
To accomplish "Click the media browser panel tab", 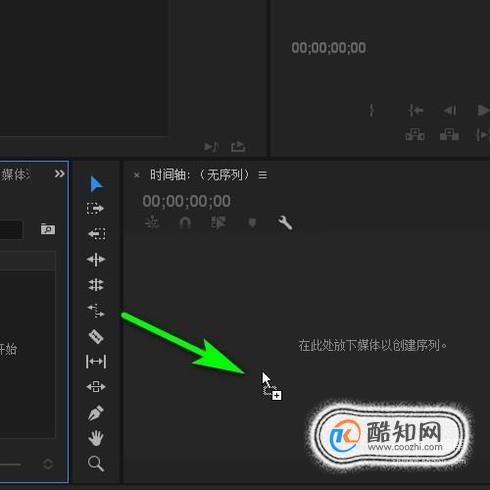I will pyautogui.click(x=15, y=175).
